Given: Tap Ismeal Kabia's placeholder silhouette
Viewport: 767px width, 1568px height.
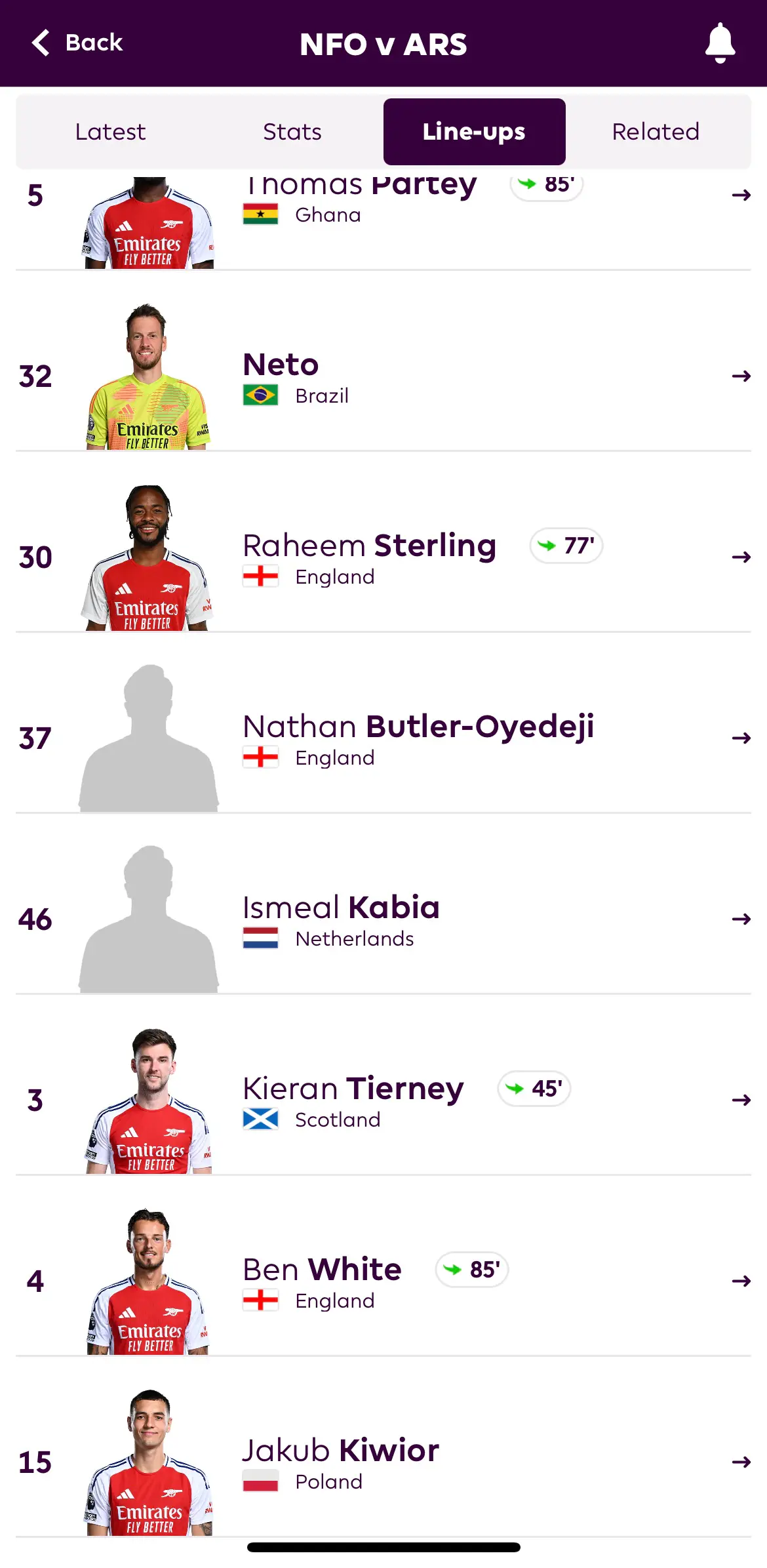Looking at the screenshot, I should click(148, 919).
